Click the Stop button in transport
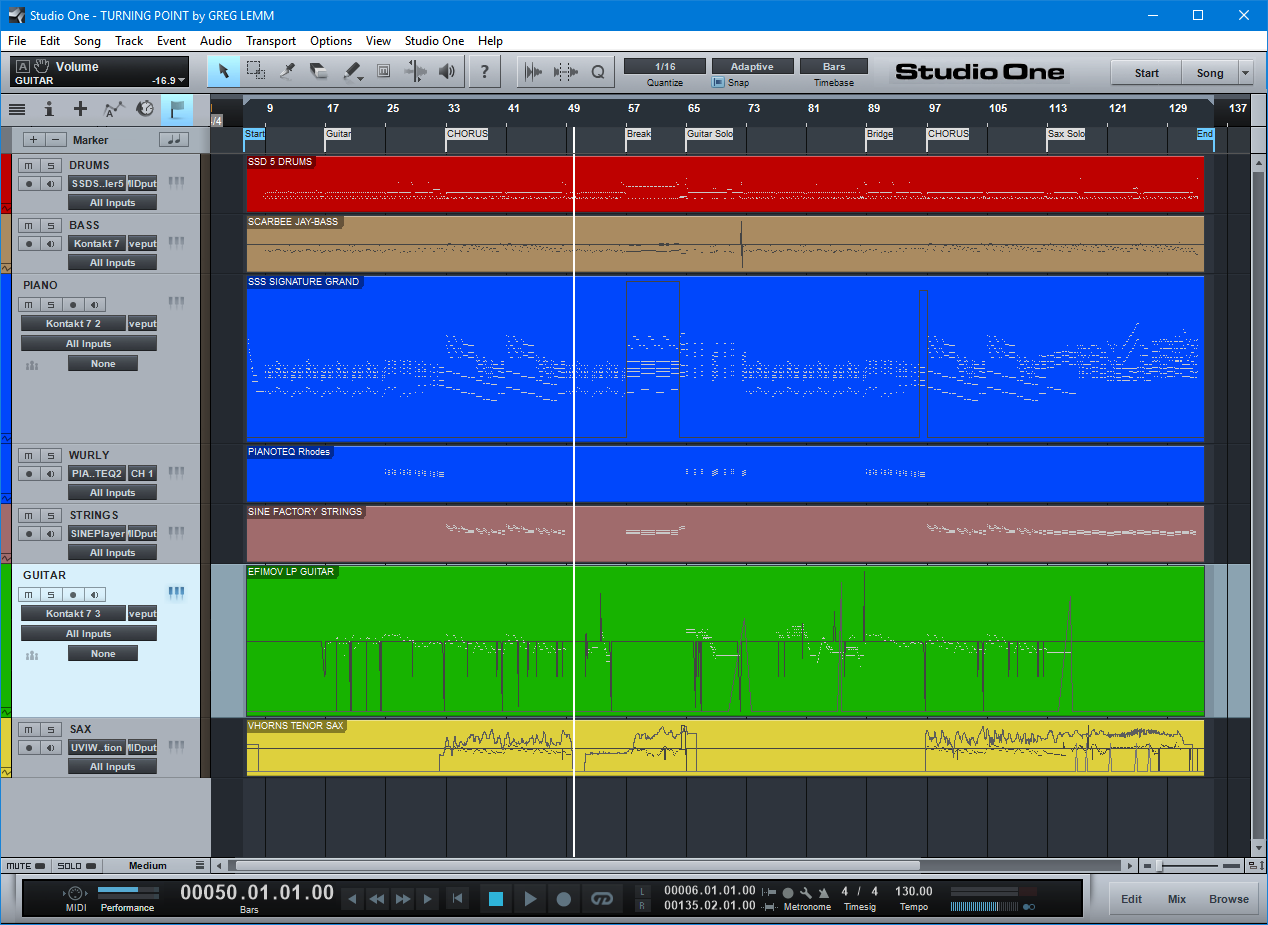This screenshot has width=1268, height=925. point(496,899)
